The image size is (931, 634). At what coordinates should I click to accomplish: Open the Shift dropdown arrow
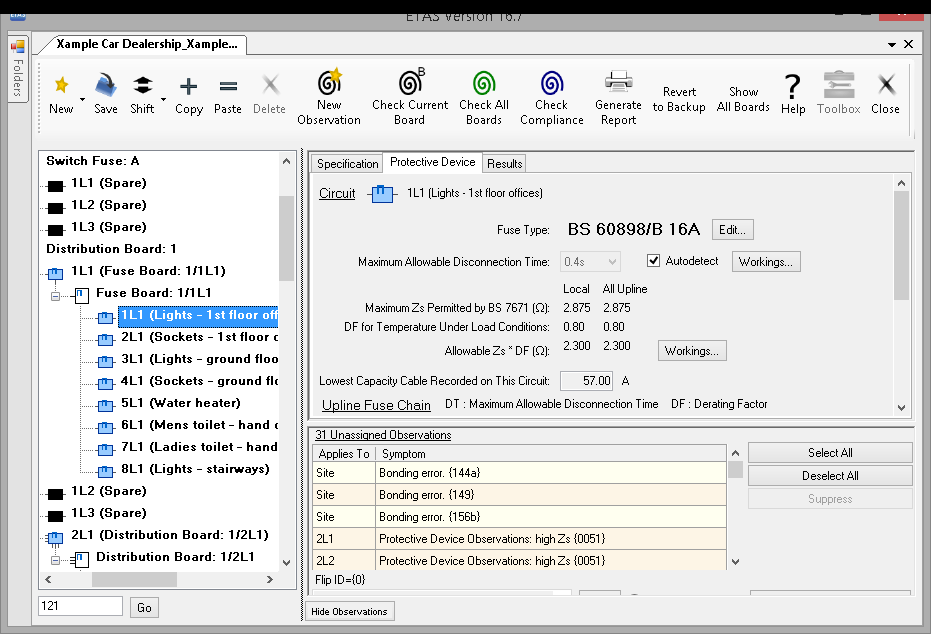pos(163,99)
